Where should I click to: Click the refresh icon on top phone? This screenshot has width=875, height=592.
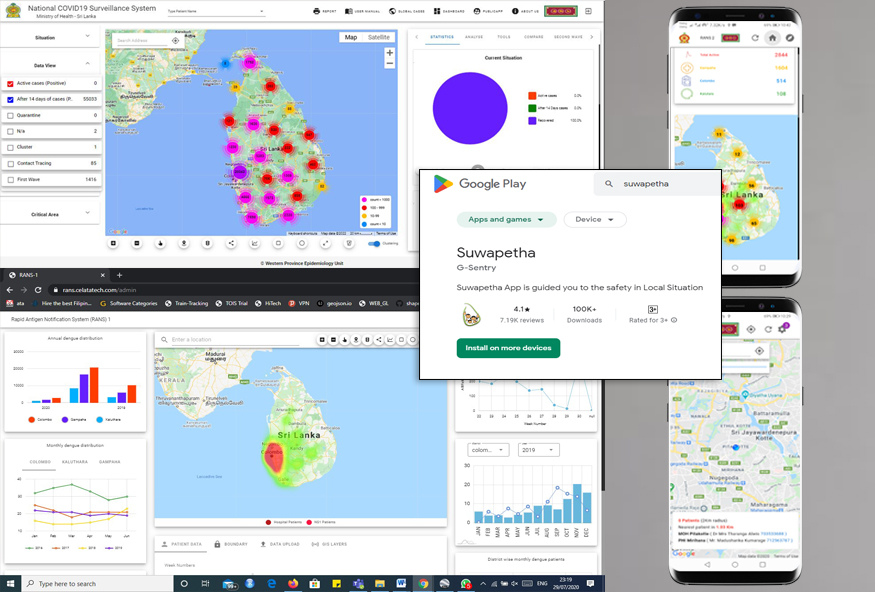[754, 38]
